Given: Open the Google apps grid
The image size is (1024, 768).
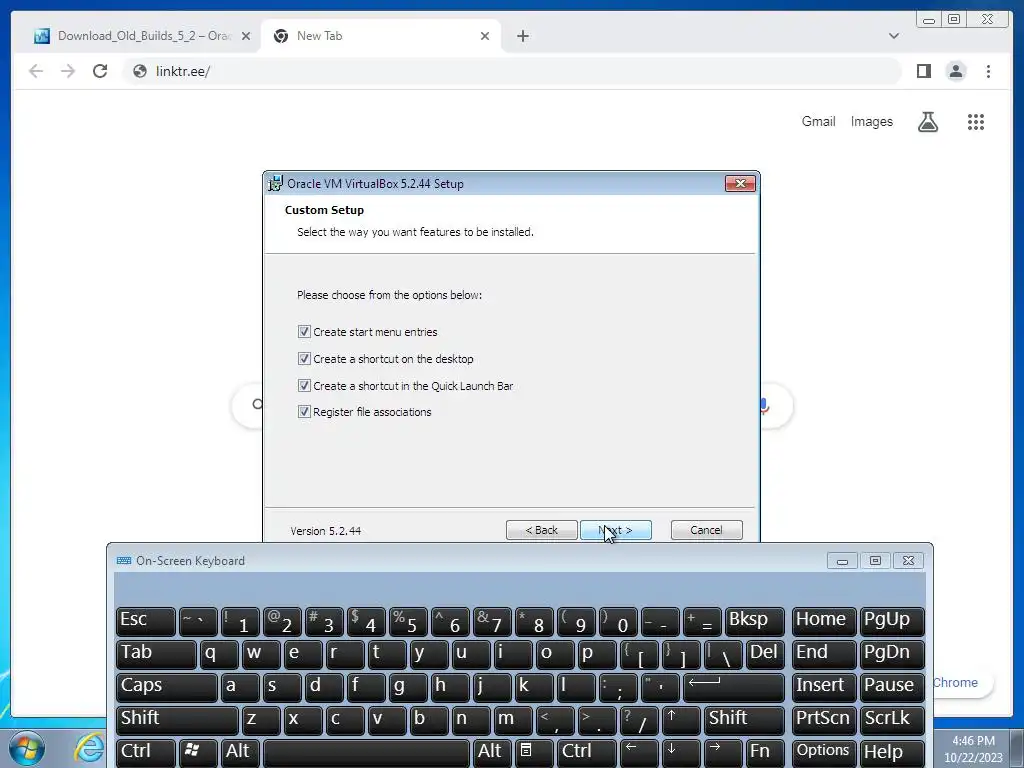Looking at the screenshot, I should [976, 121].
